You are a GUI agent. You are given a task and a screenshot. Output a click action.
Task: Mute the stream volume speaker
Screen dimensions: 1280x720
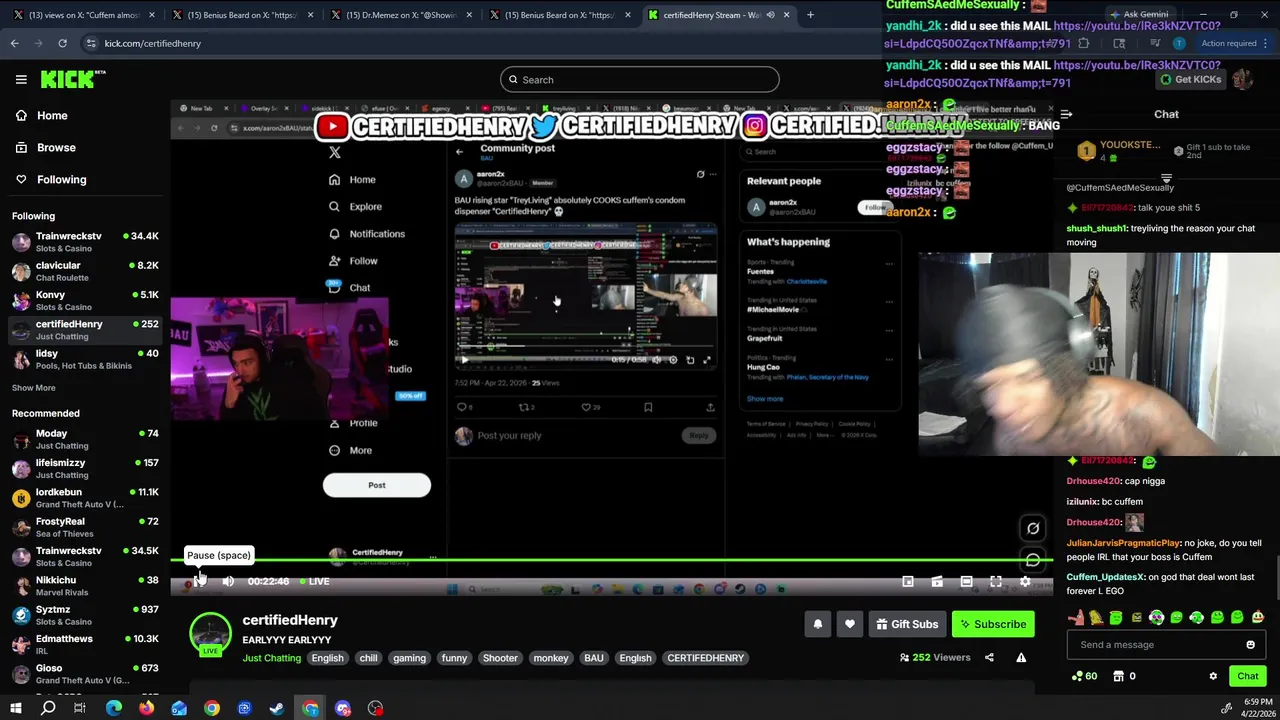coord(228,581)
